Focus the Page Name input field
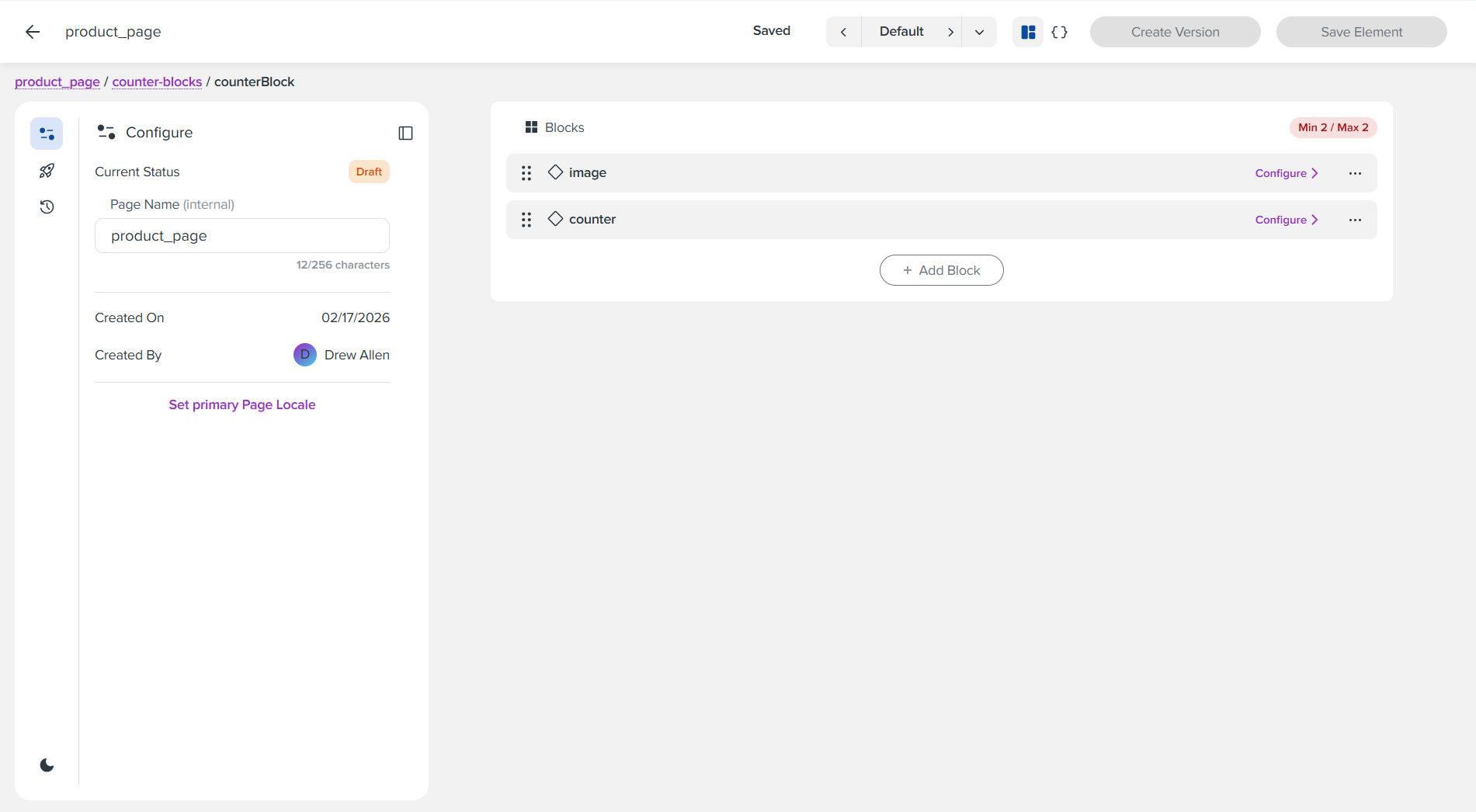Screen dimensions: 1476x812 242,236
